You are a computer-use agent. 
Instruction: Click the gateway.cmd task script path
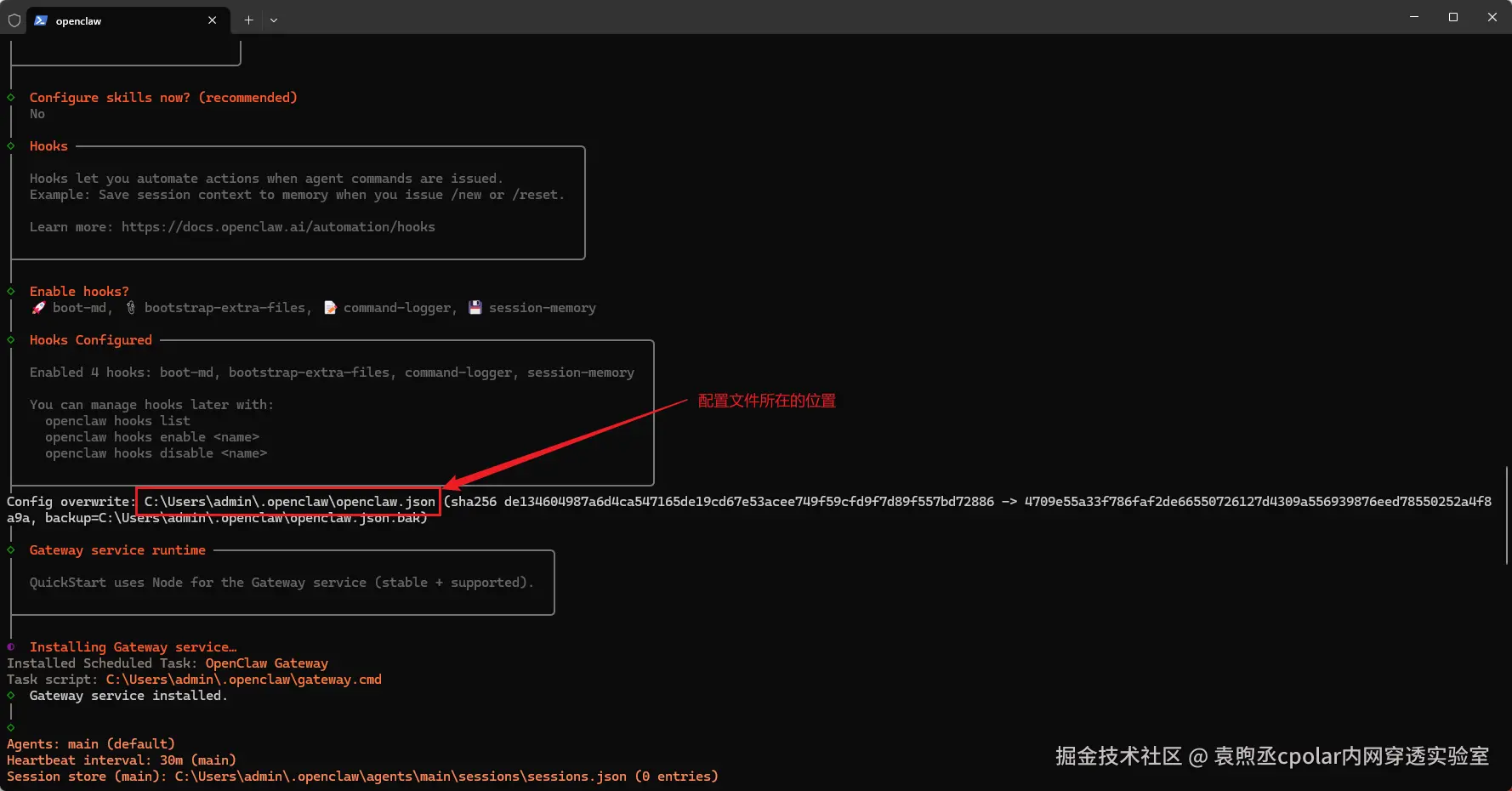click(x=244, y=680)
